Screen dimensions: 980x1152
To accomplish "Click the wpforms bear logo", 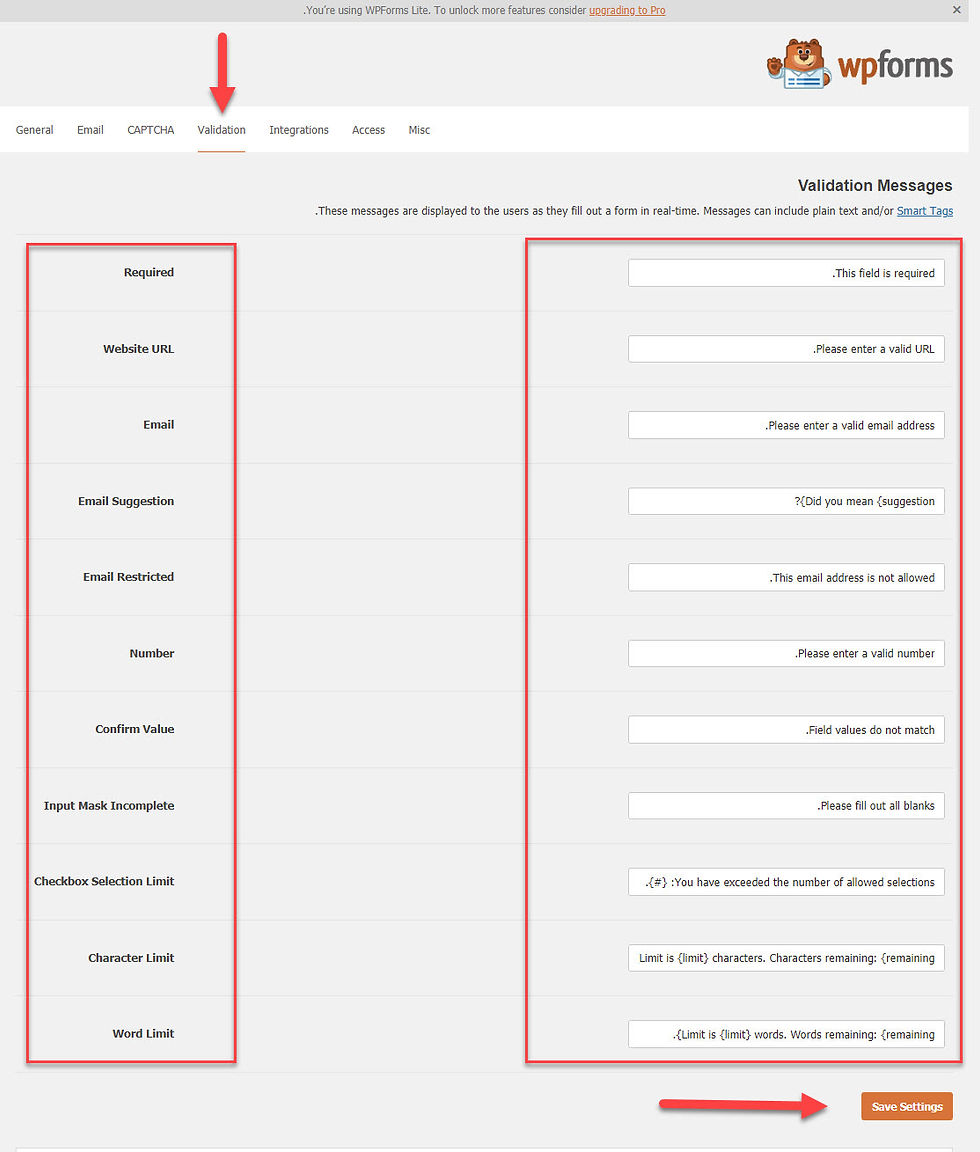I will click(860, 64).
